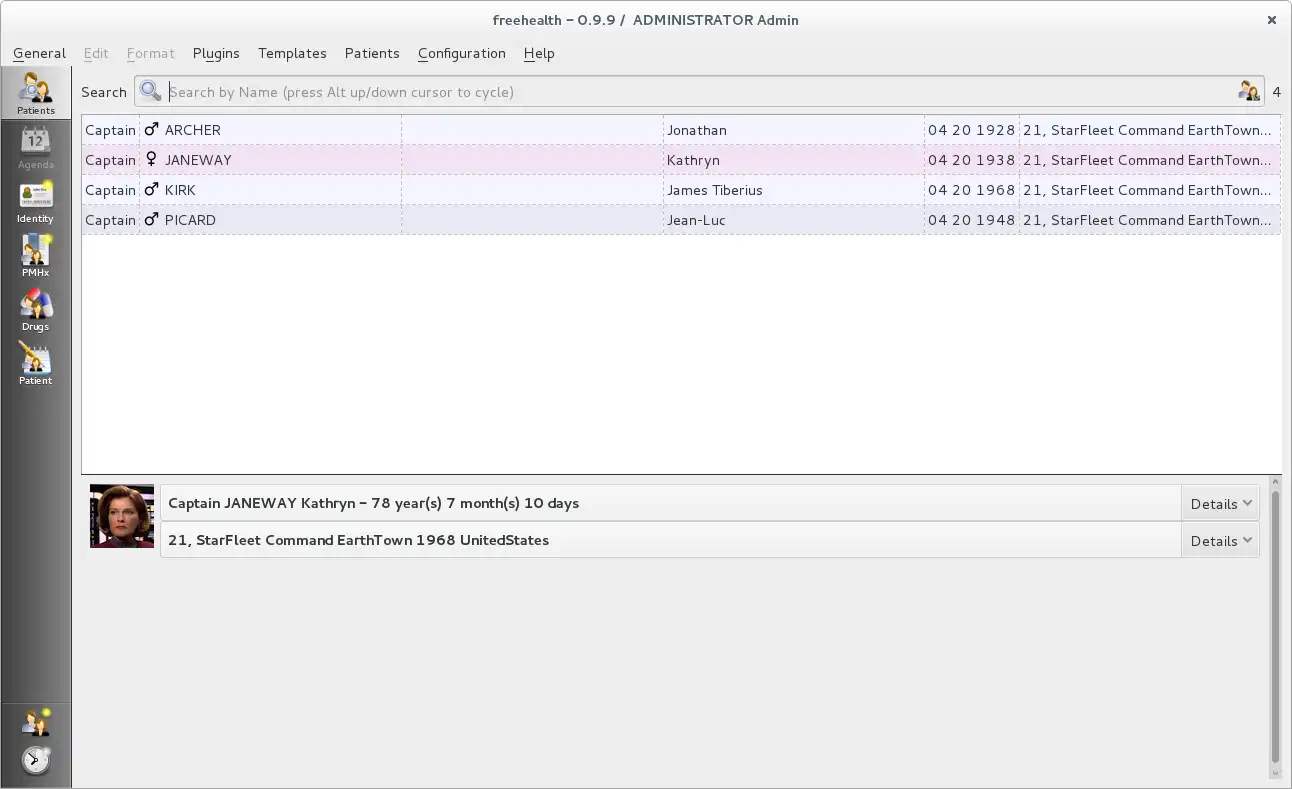
Task: Click the address cell in KIRK's row
Action: 1150,190
